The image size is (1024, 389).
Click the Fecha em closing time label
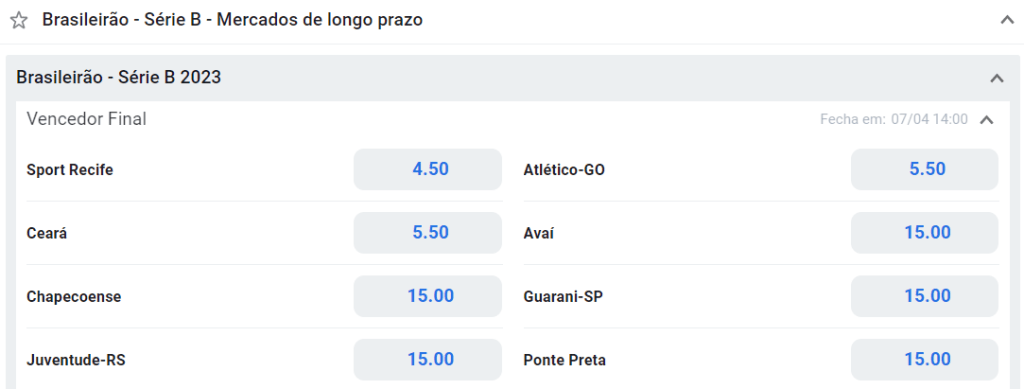pos(894,119)
